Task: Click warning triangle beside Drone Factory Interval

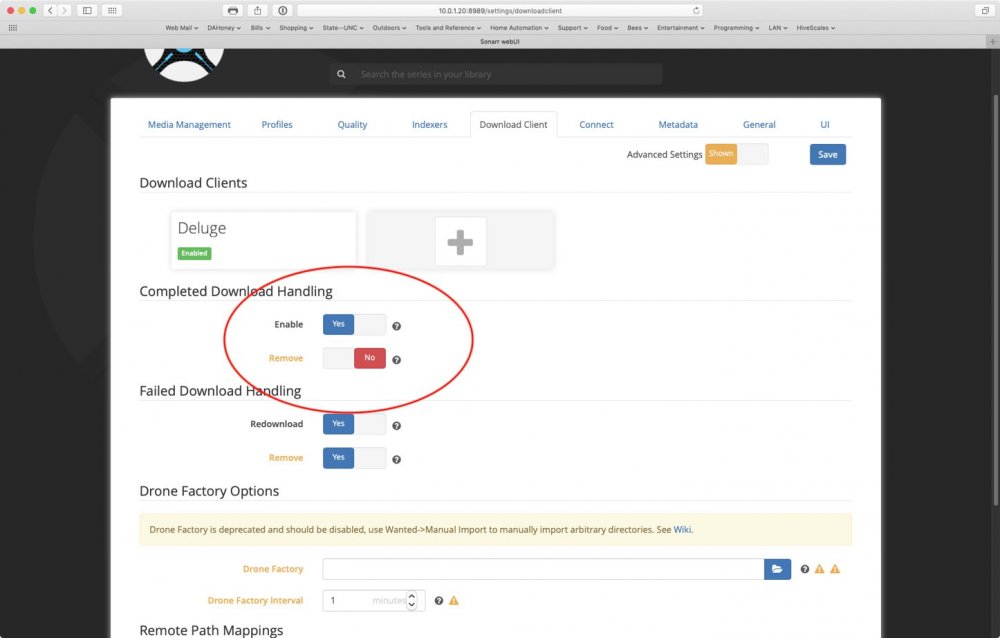Action: (453, 600)
